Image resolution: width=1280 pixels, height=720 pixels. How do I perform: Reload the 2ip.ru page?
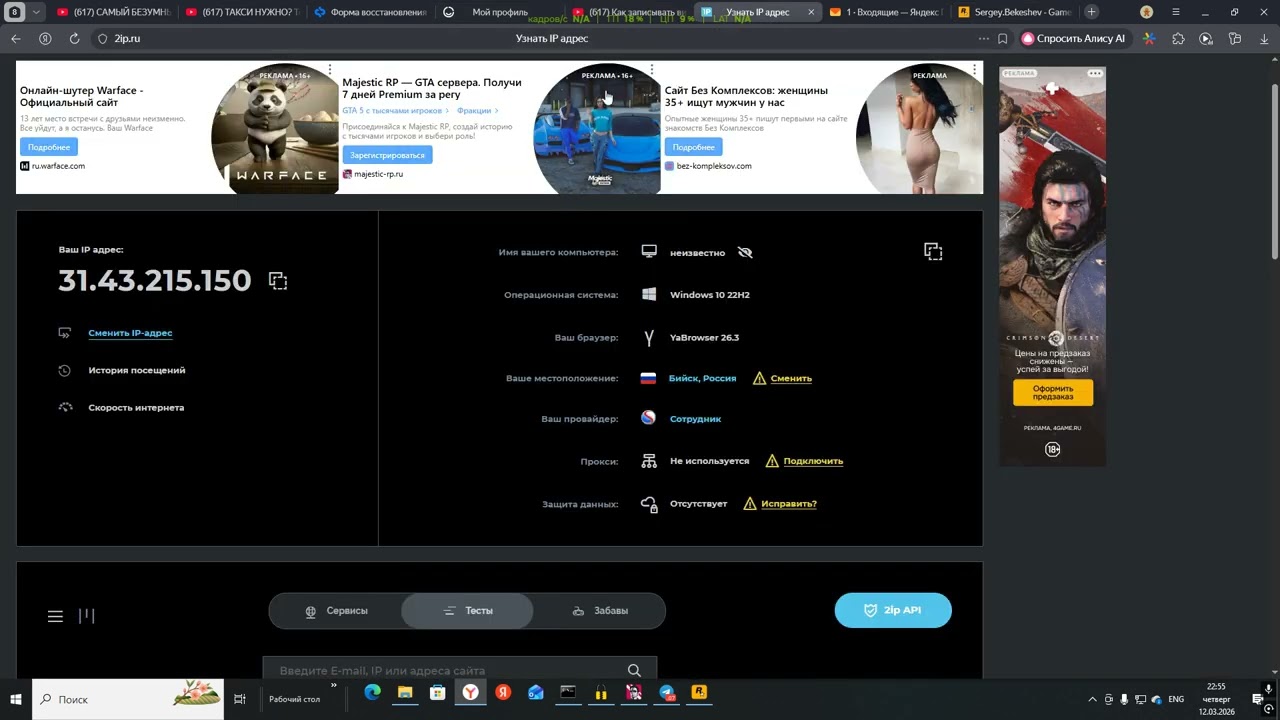pyautogui.click(x=74, y=39)
